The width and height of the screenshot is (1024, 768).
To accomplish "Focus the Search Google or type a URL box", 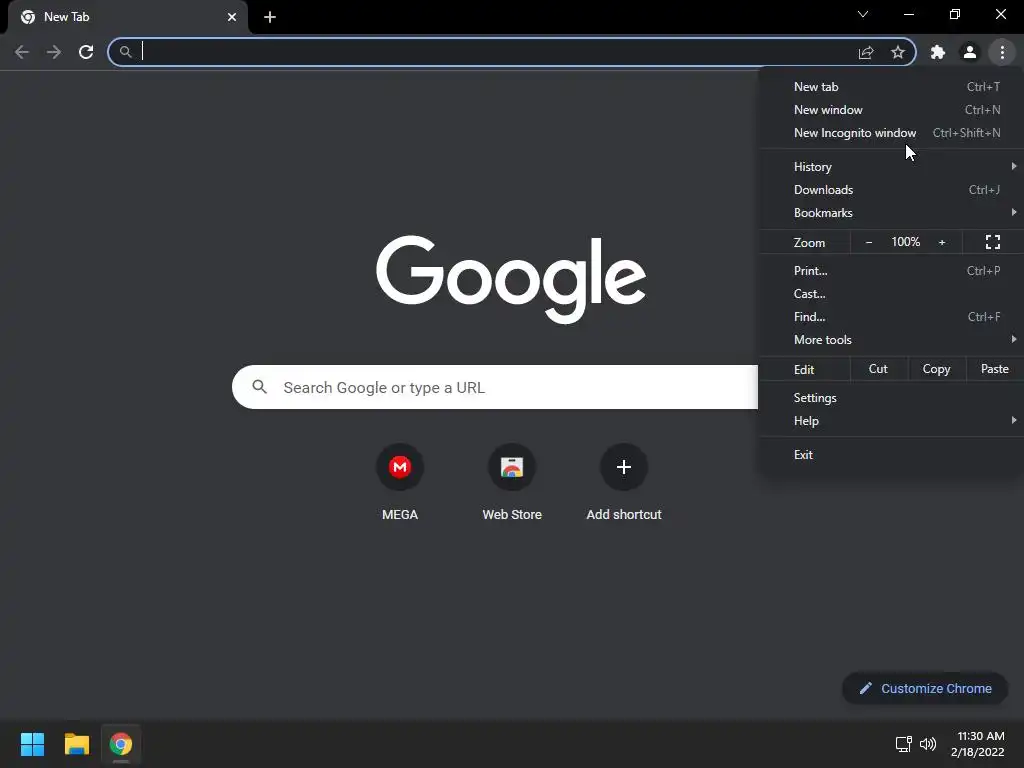I will pyautogui.click(x=495, y=387).
